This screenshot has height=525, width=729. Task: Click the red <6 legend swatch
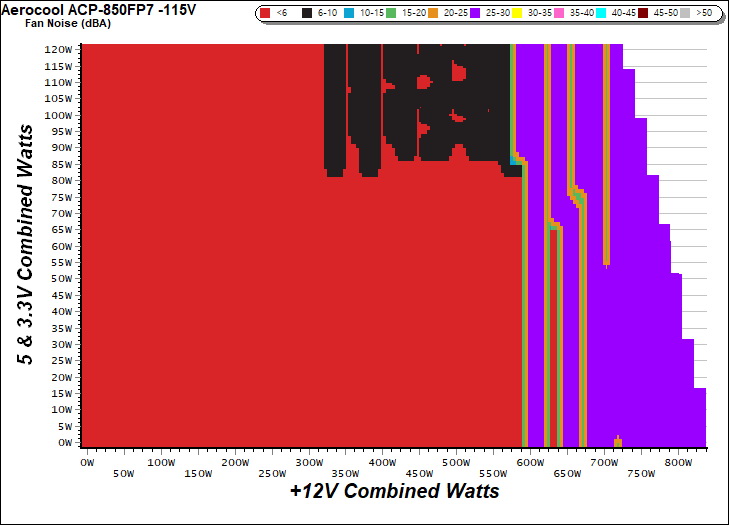[265, 14]
